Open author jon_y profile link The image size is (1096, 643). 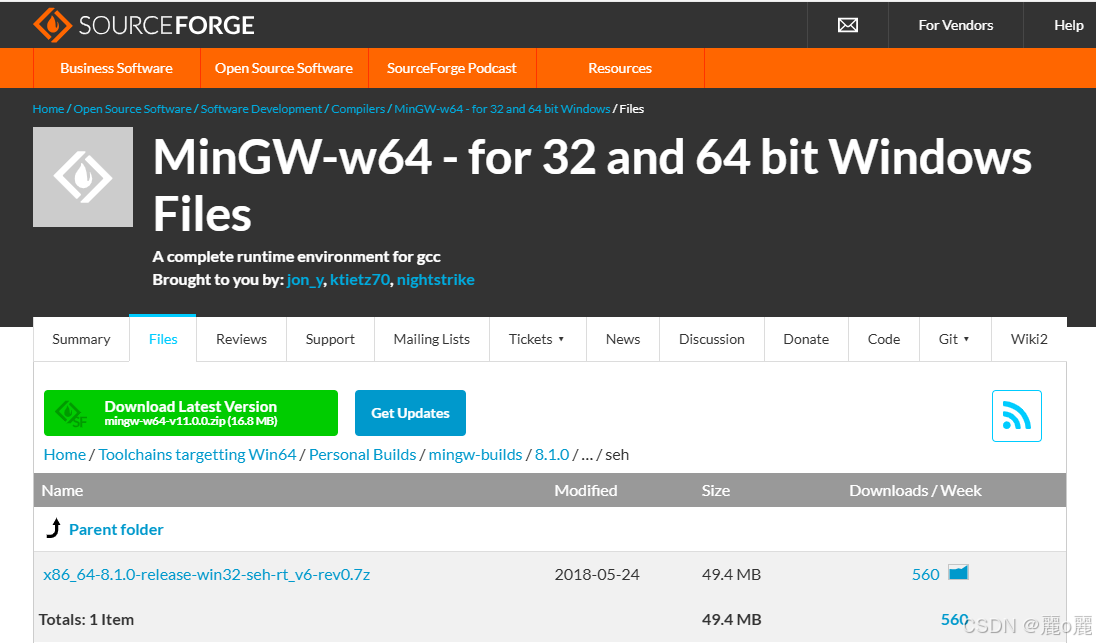coord(305,280)
